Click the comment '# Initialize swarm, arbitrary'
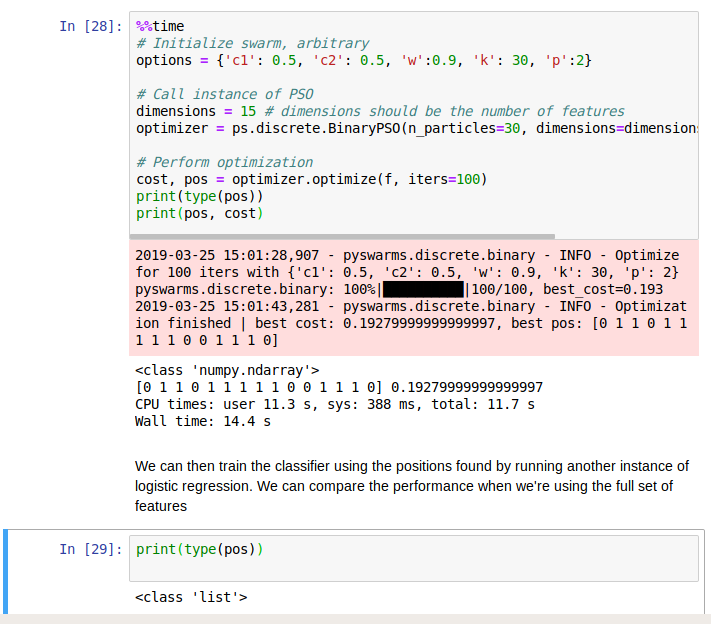 tap(253, 44)
